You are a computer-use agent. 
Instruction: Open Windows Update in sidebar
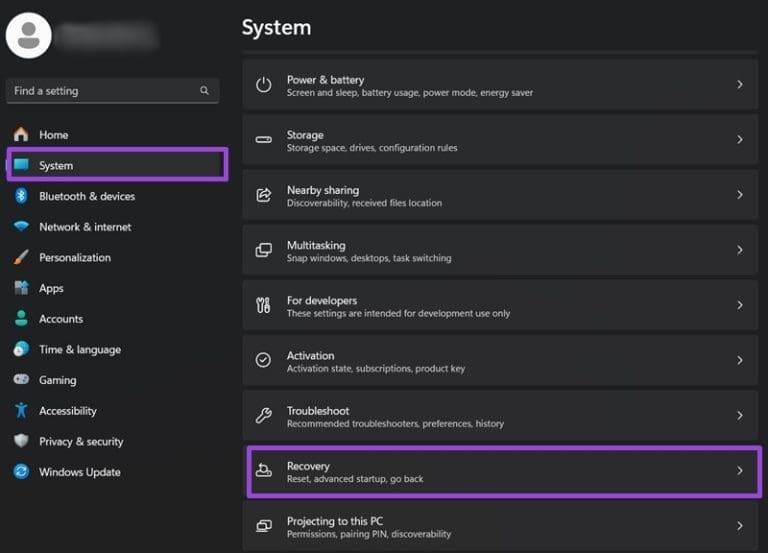pyautogui.click(x=79, y=472)
